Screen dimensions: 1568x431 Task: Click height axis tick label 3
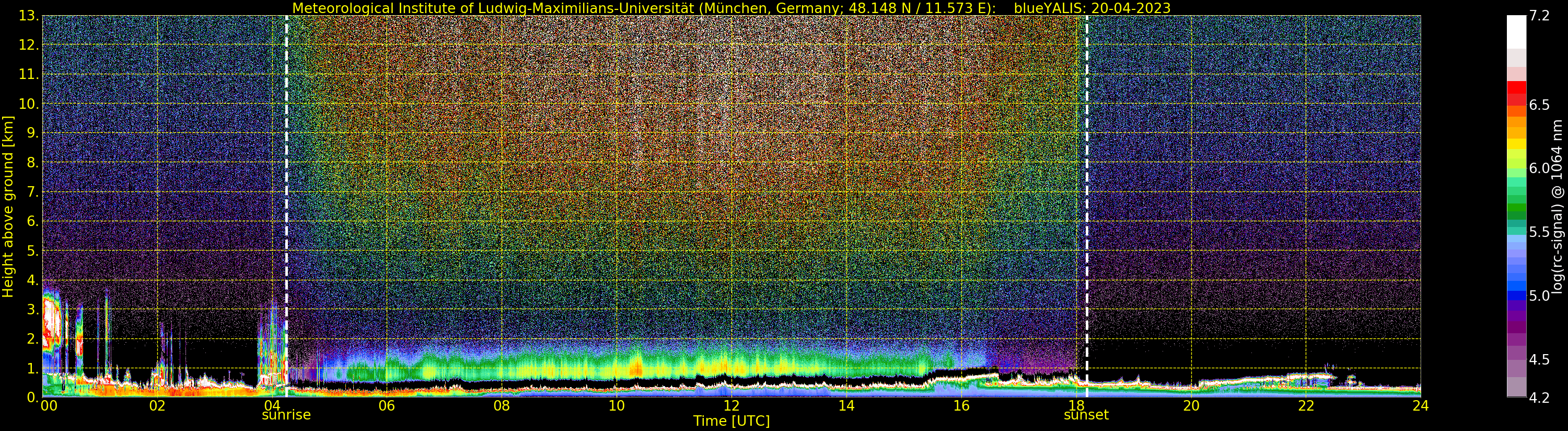point(33,309)
